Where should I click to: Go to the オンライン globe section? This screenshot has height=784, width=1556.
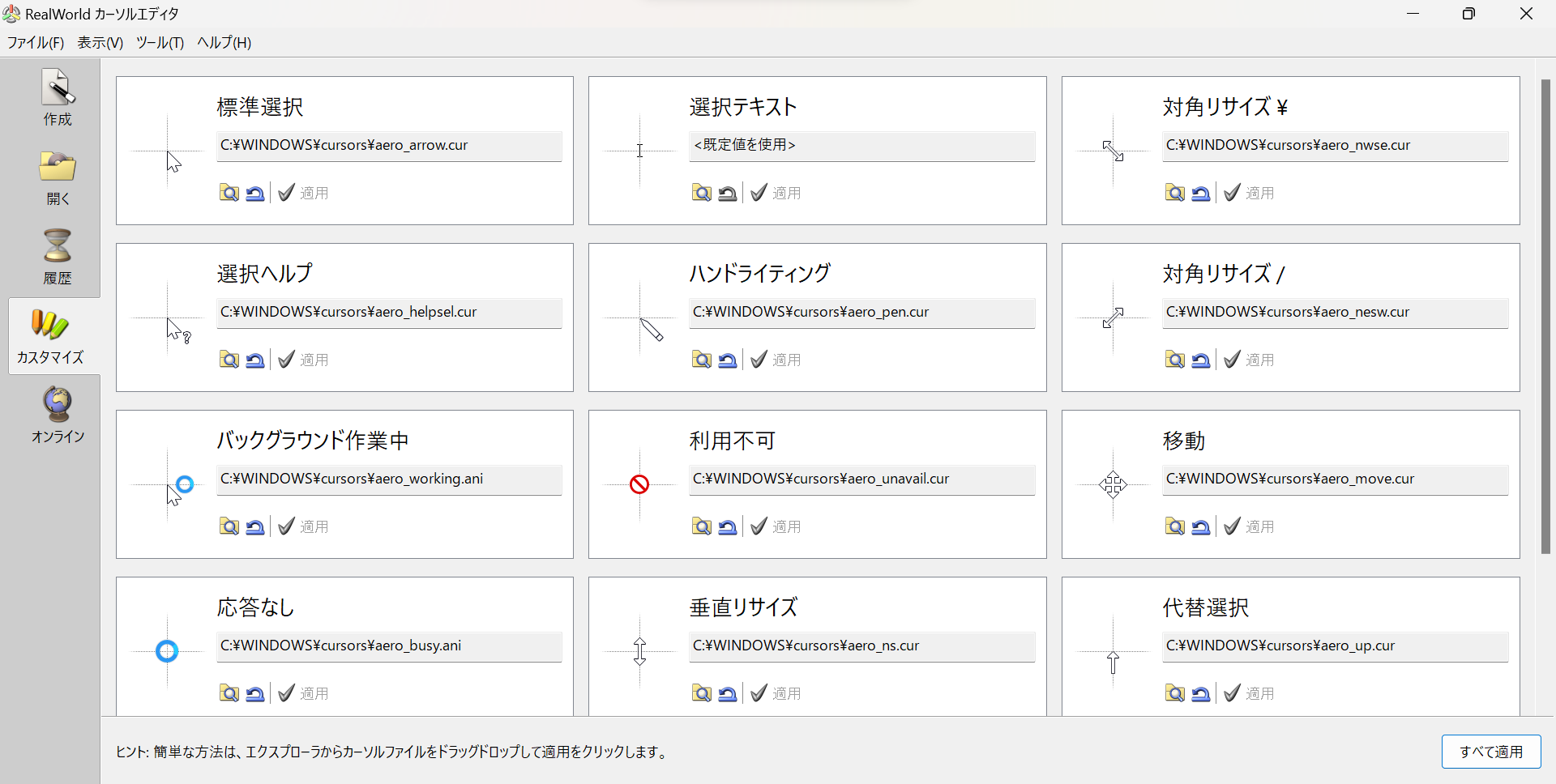(x=57, y=415)
